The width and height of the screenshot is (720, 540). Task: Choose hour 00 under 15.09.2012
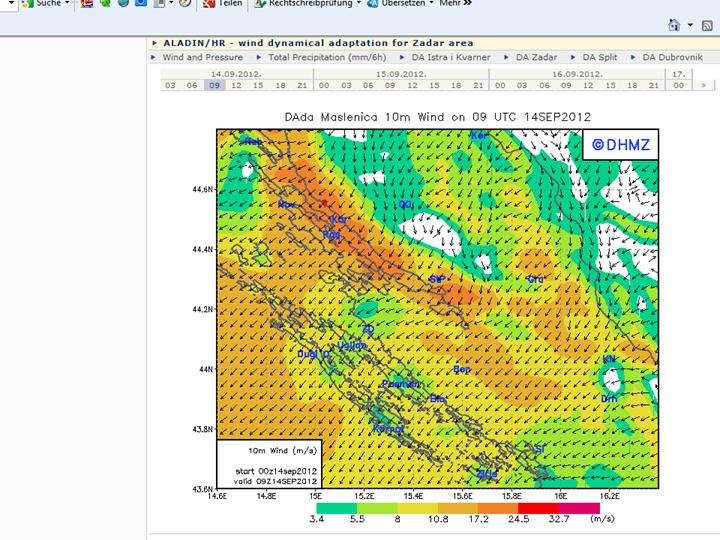pos(325,86)
